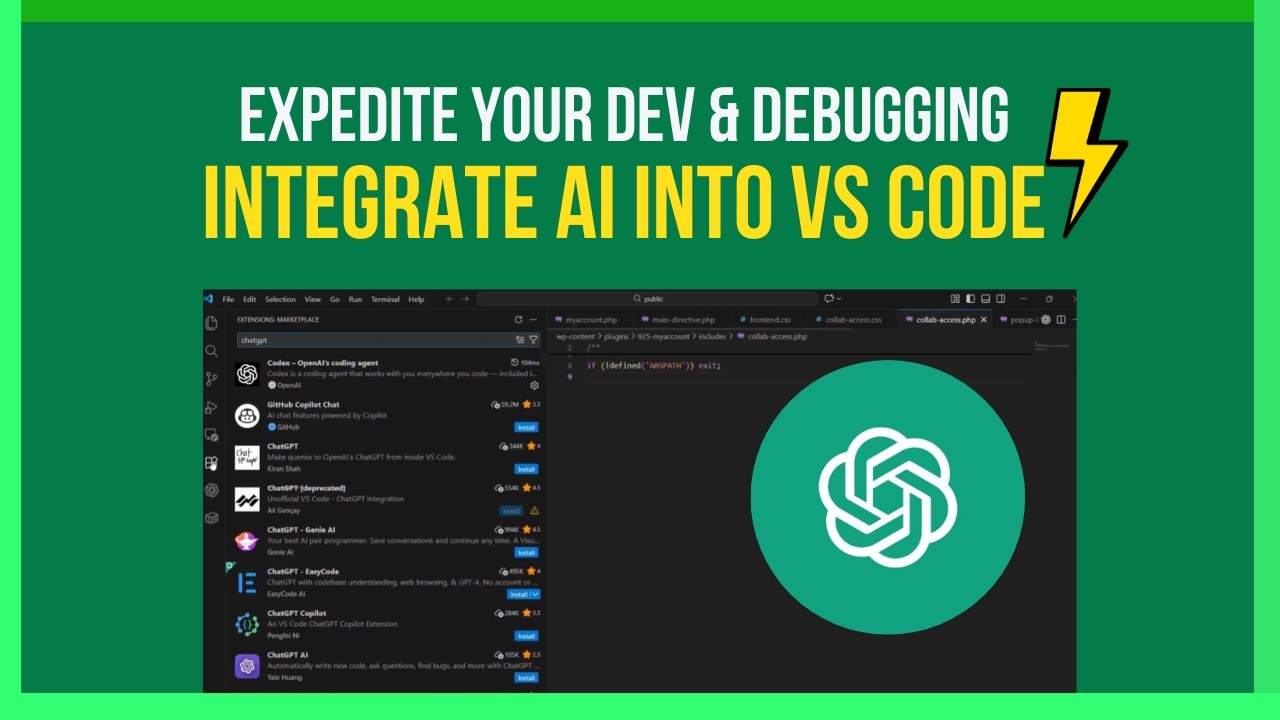Open EasyCode Install dropdown arrow
This screenshot has height=720, width=1280.
click(536, 594)
